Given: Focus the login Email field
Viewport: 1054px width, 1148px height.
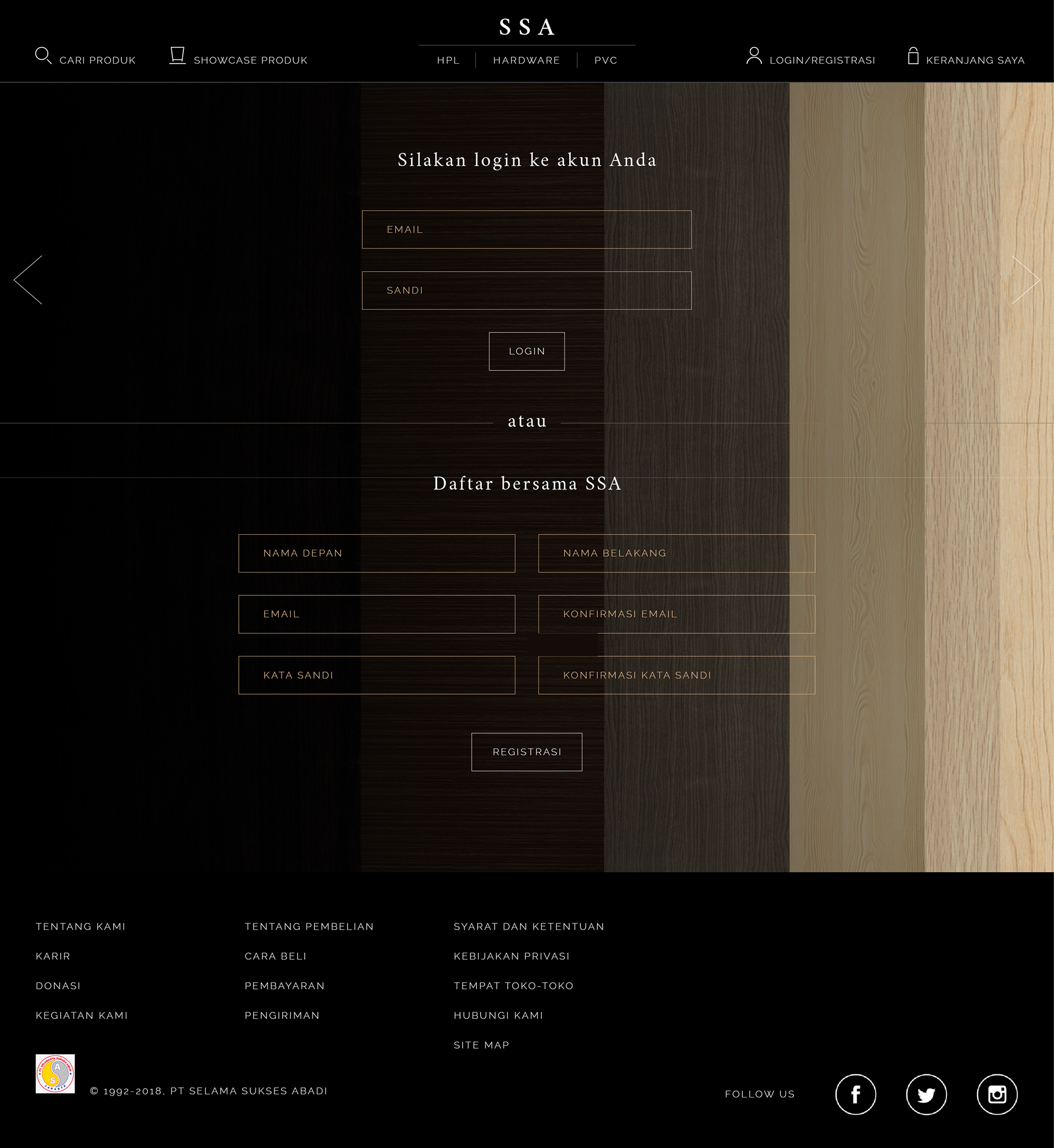Looking at the screenshot, I should point(526,229).
